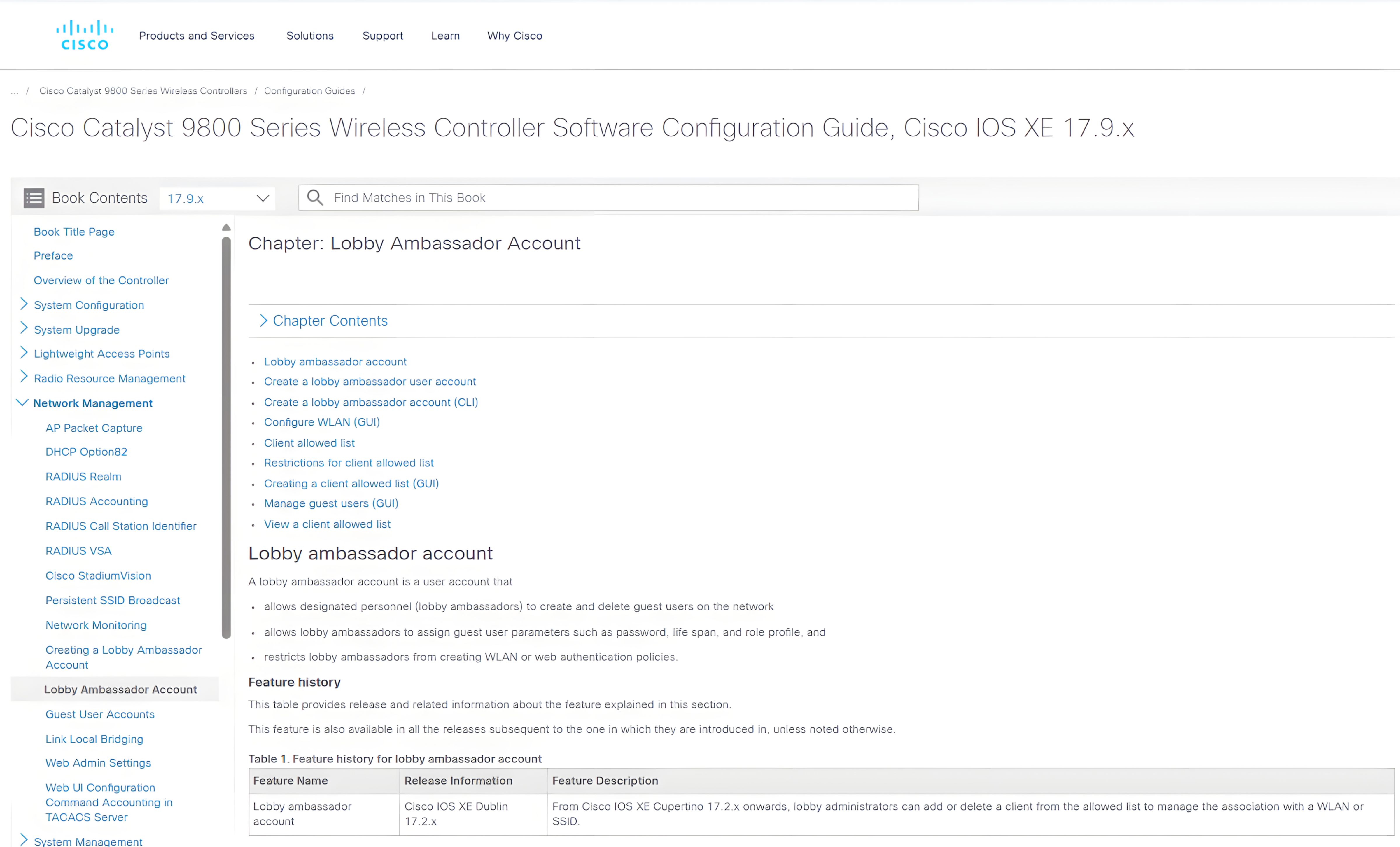Image resolution: width=1400 pixels, height=847 pixels.
Task: Collapse the Network Management section
Action: [x=22, y=403]
